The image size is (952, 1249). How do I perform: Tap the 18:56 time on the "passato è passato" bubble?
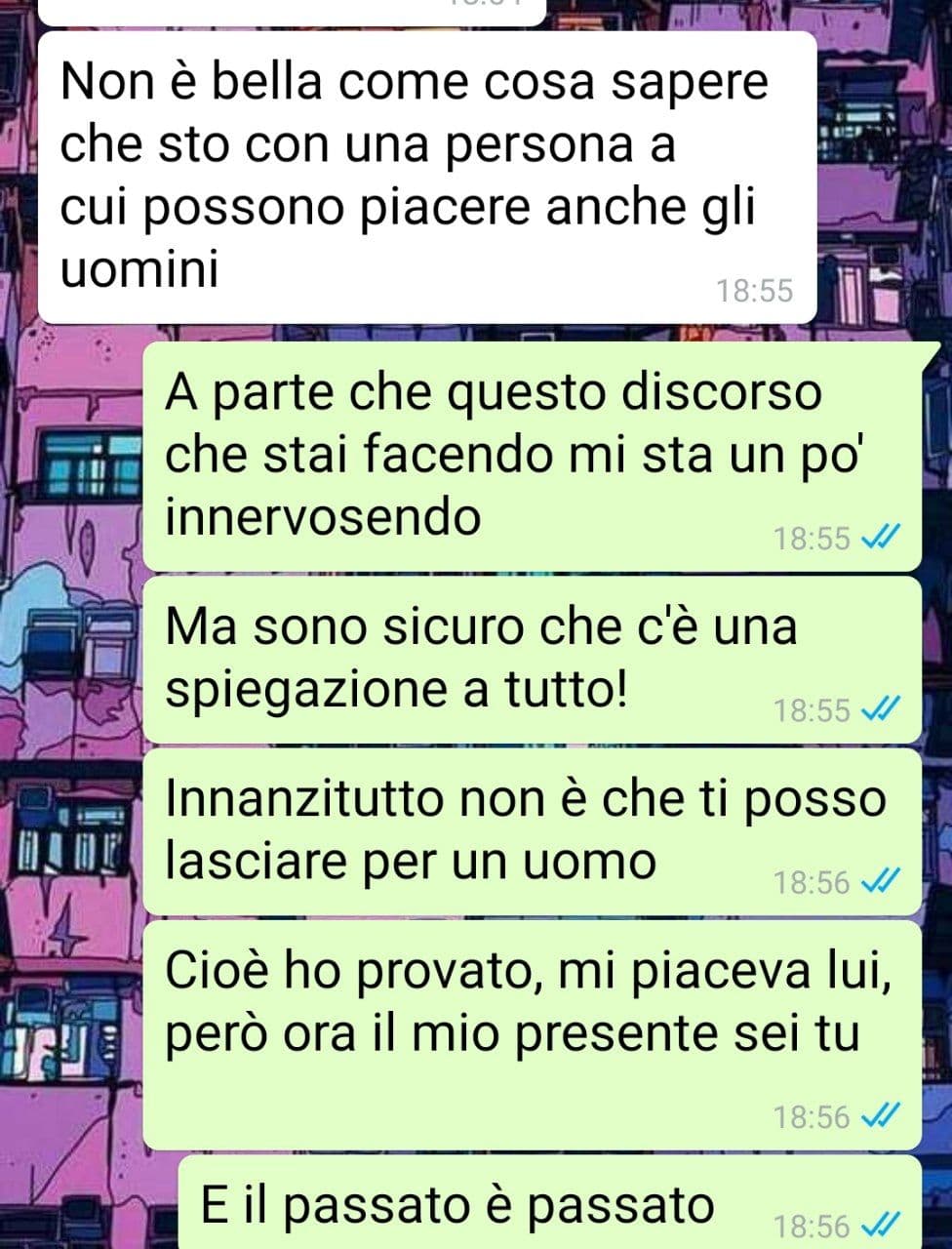(x=813, y=1226)
